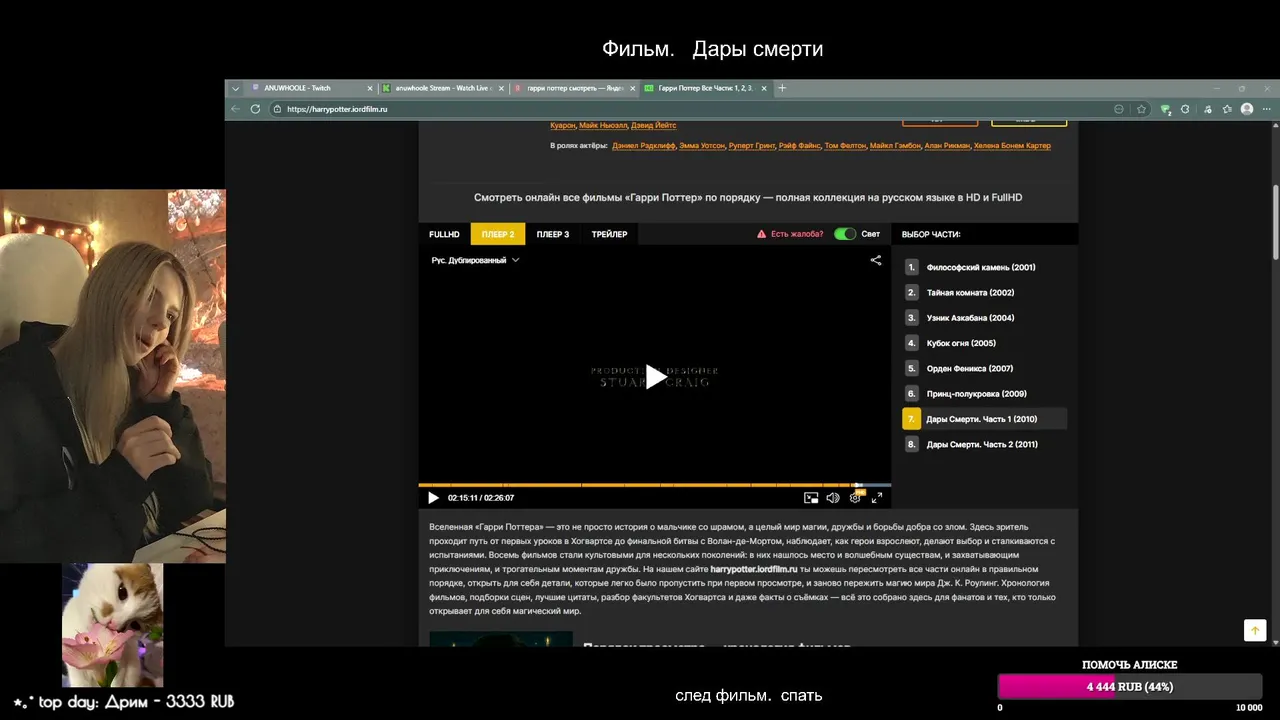Open the browser favorites list icon
This screenshot has height=720, width=1280.
point(1227,109)
